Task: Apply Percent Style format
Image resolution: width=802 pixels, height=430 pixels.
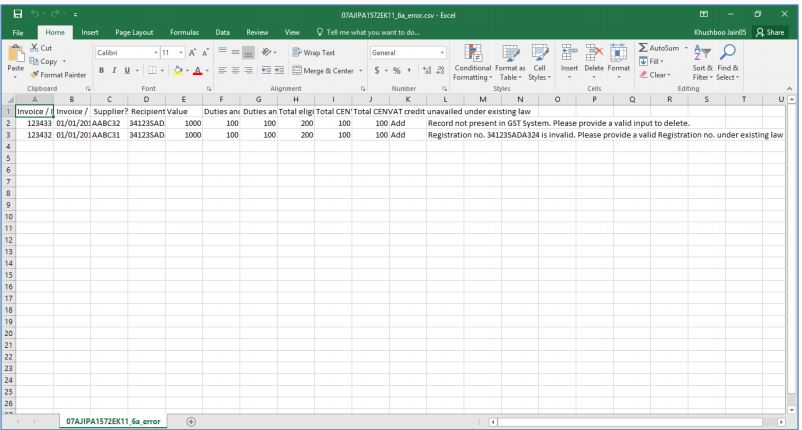Action: point(396,71)
